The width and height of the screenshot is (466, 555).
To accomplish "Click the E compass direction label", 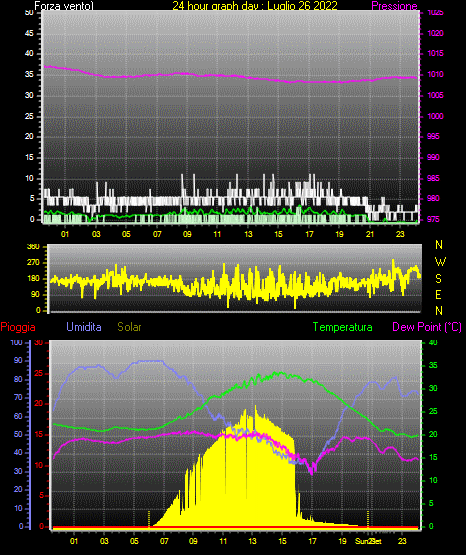I will 438,294.
